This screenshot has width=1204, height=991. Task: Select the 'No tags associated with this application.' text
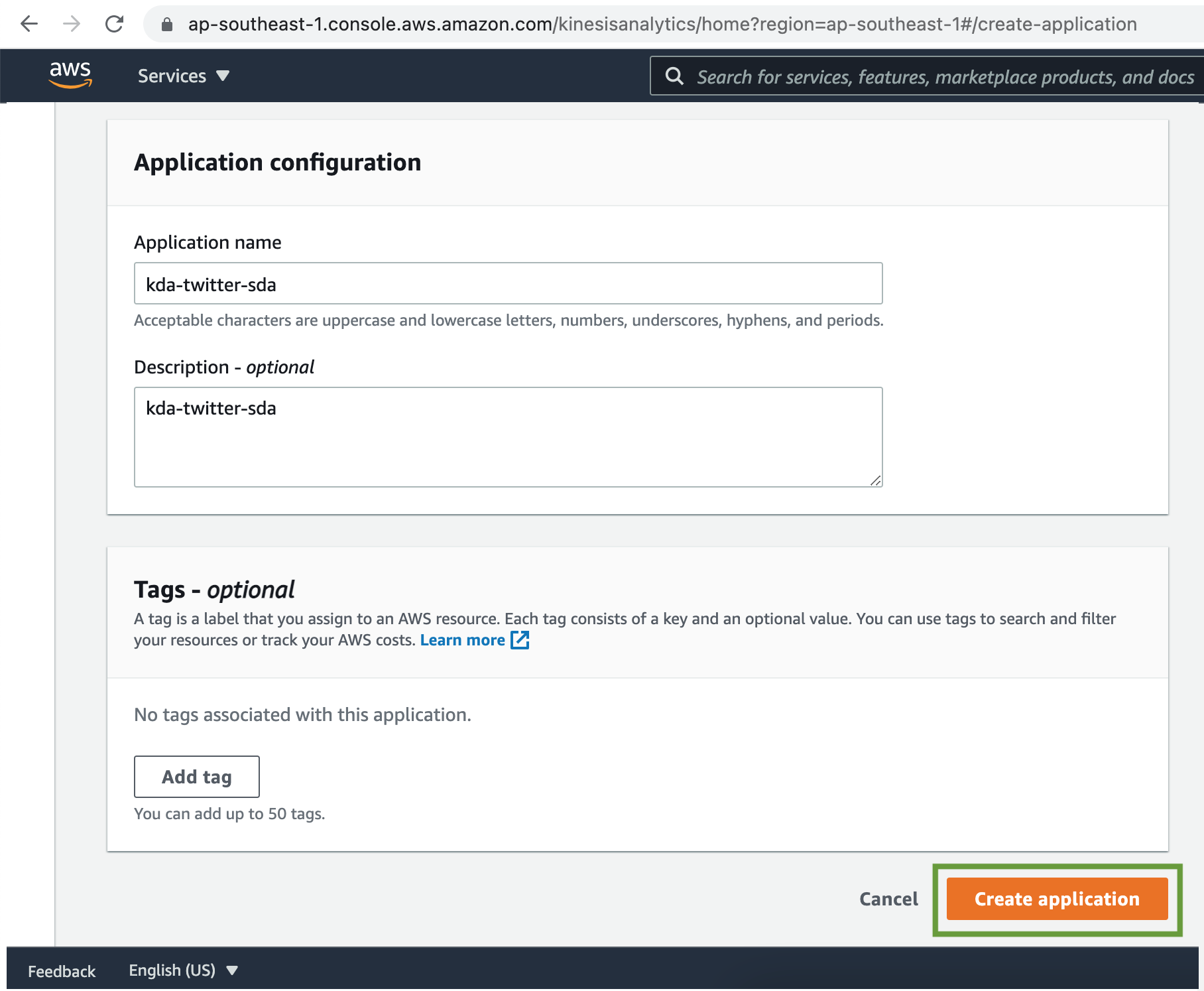pyautogui.click(x=302, y=715)
